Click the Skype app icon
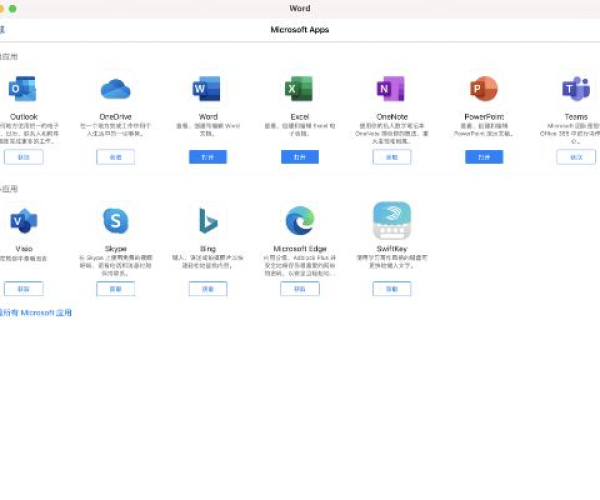Viewport: 600px width, 500px height. (116, 221)
